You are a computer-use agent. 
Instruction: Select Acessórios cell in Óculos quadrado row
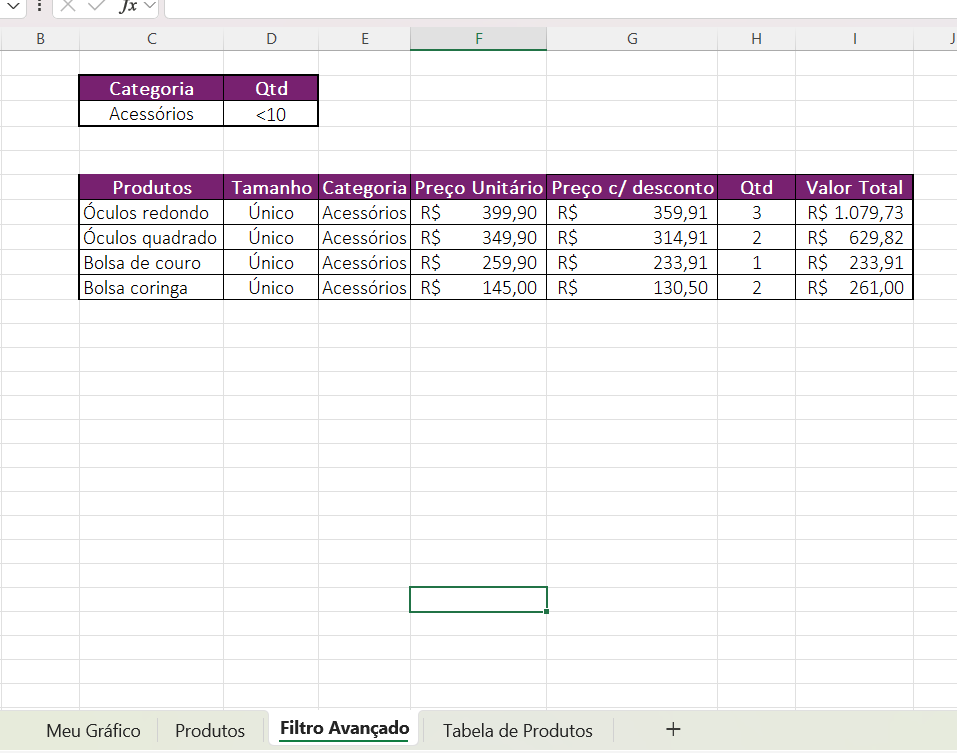[364, 237]
